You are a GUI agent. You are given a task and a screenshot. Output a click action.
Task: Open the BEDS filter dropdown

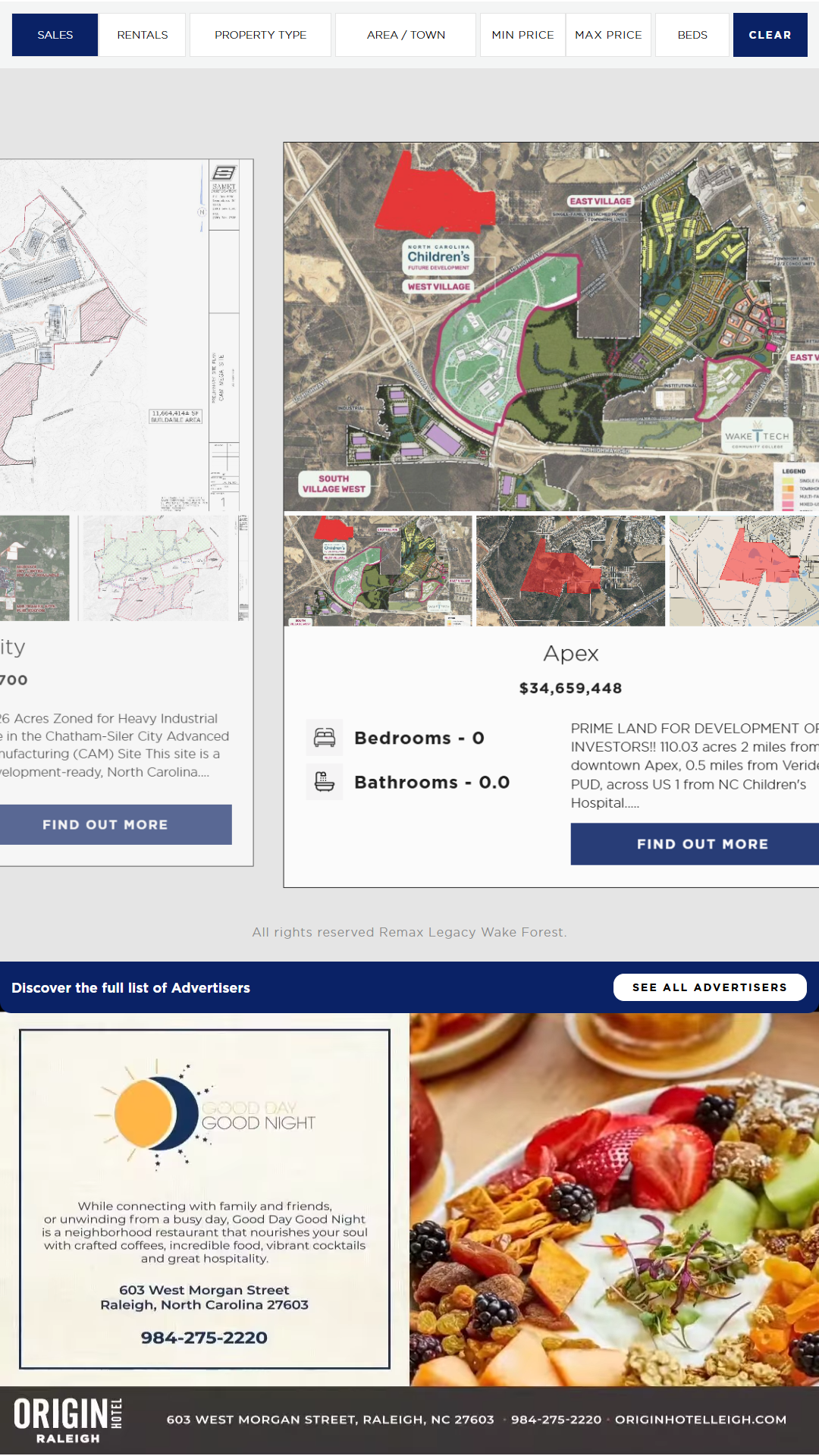[692, 35]
